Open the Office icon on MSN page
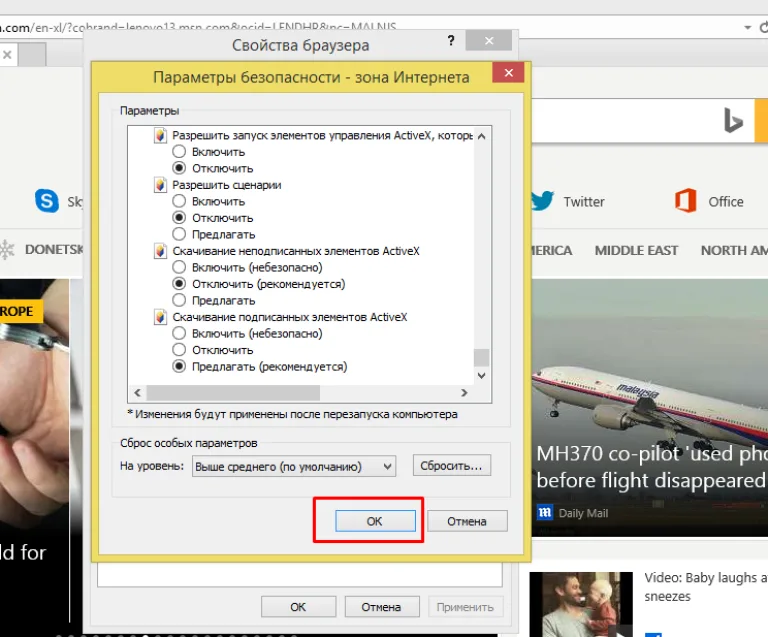 coord(686,201)
